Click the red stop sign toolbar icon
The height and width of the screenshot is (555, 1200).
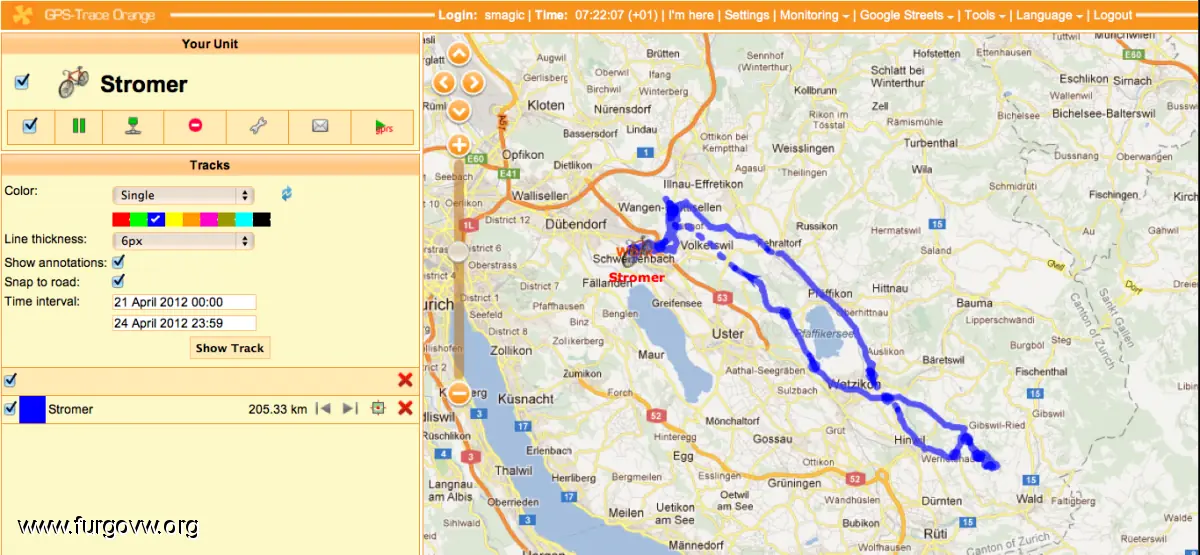pyautogui.click(x=196, y=126)
